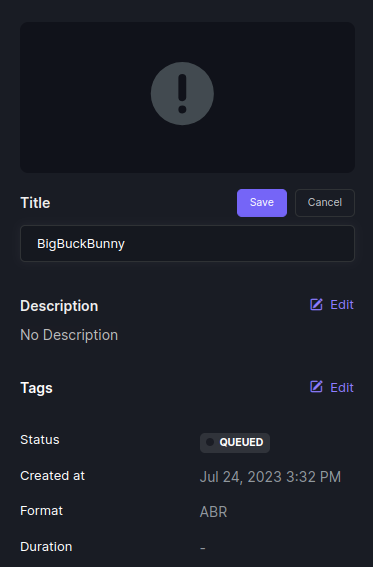Click the ABR format value
373x567 pixels.
[213, 512]
